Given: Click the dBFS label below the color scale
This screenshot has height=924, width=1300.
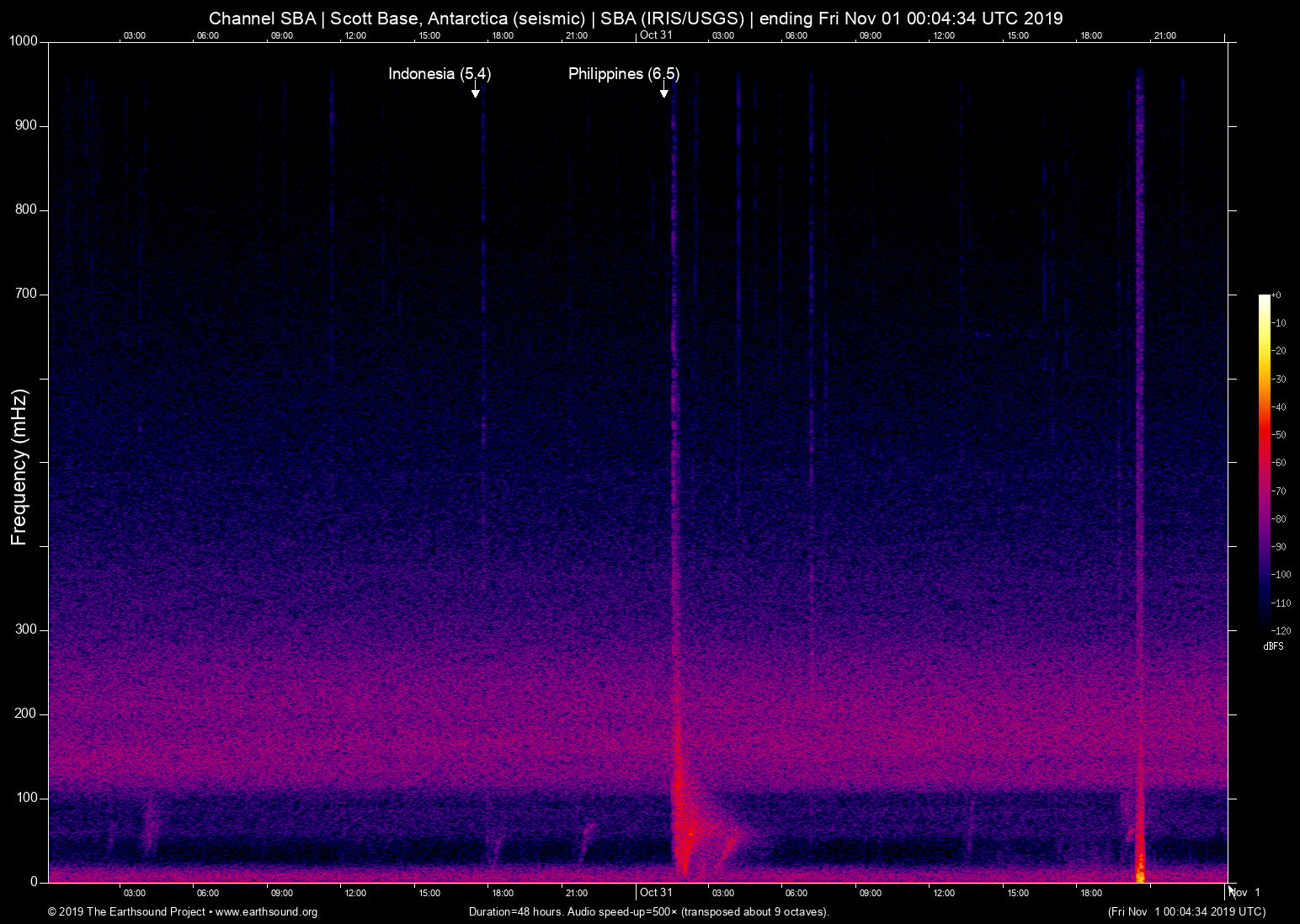Looking at the screenshot, I should coord(1274,646).
